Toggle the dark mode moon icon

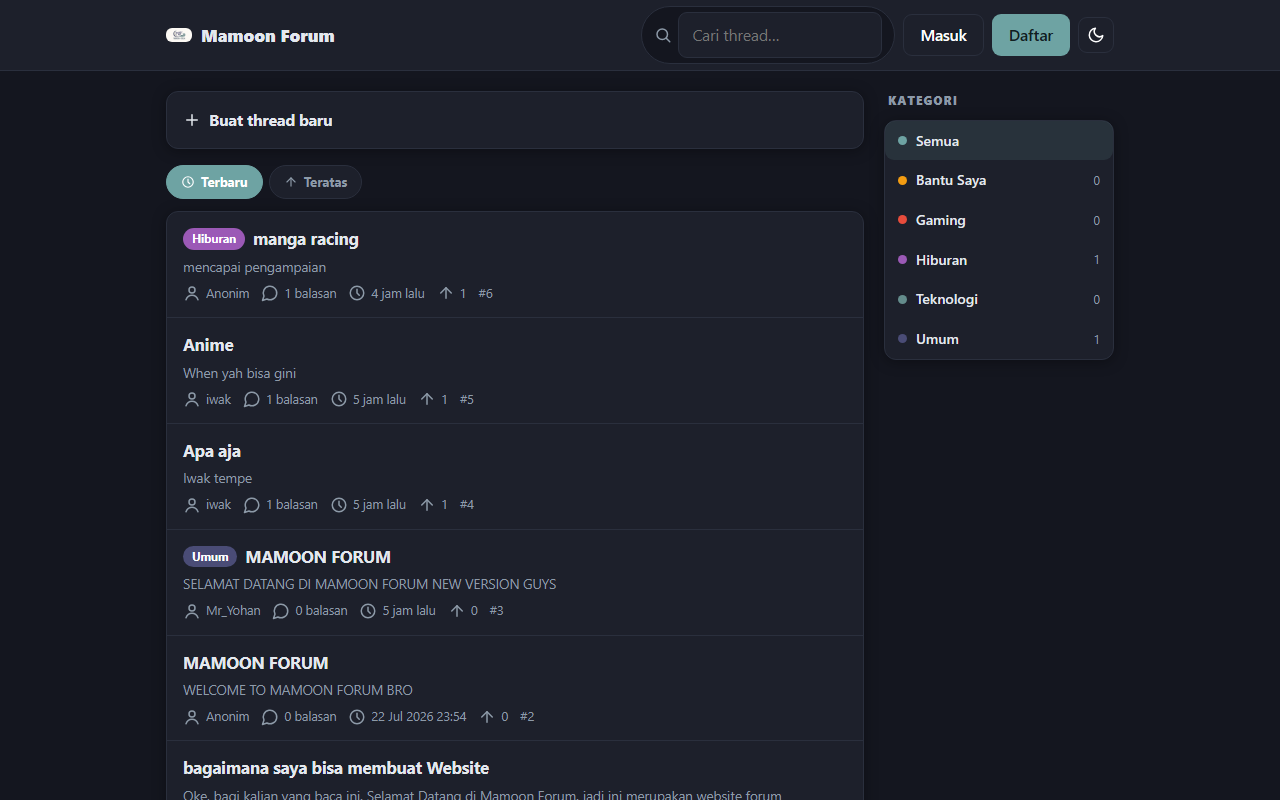click(1096, 35)
